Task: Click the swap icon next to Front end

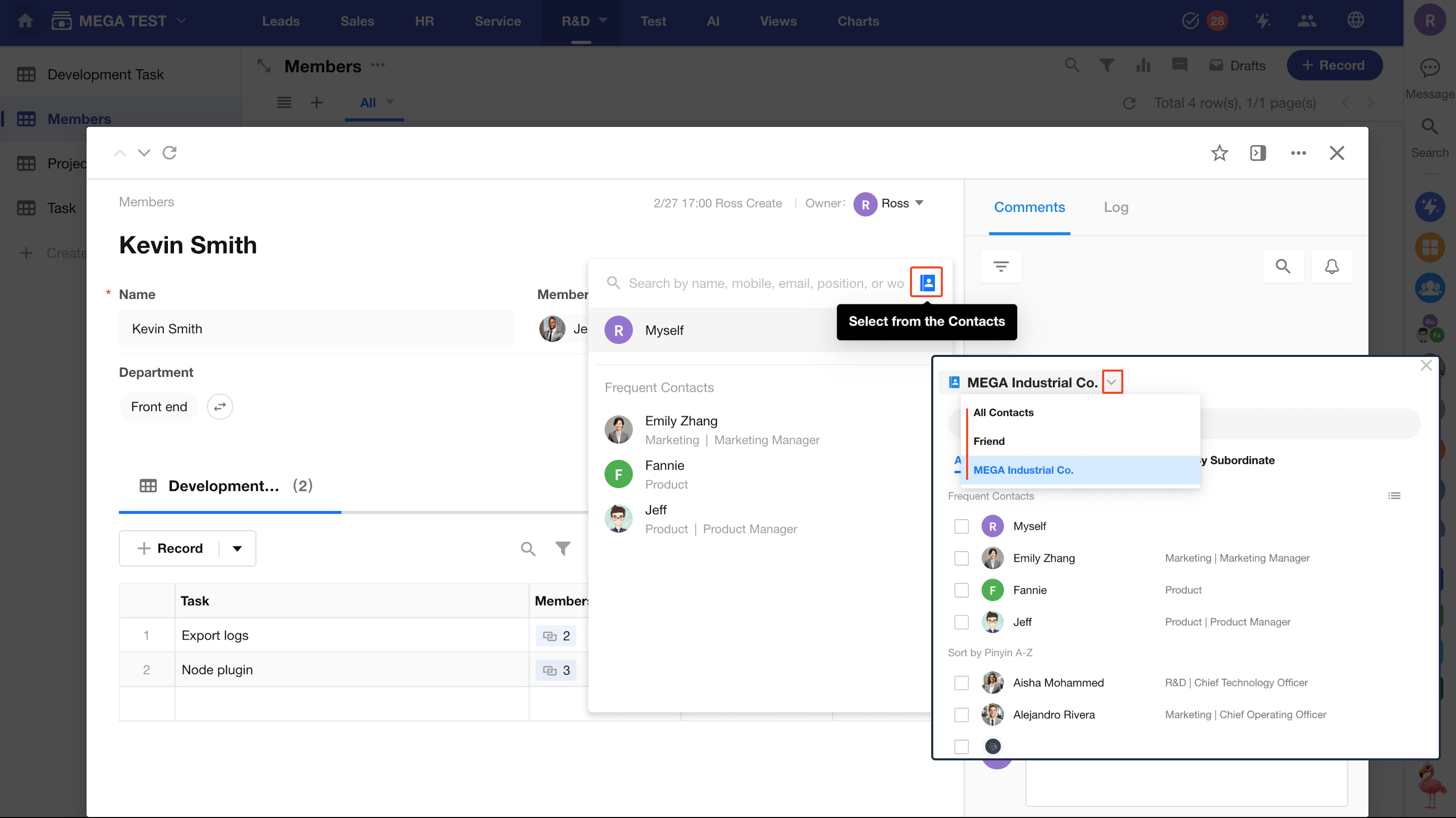Action: [220, 406]
